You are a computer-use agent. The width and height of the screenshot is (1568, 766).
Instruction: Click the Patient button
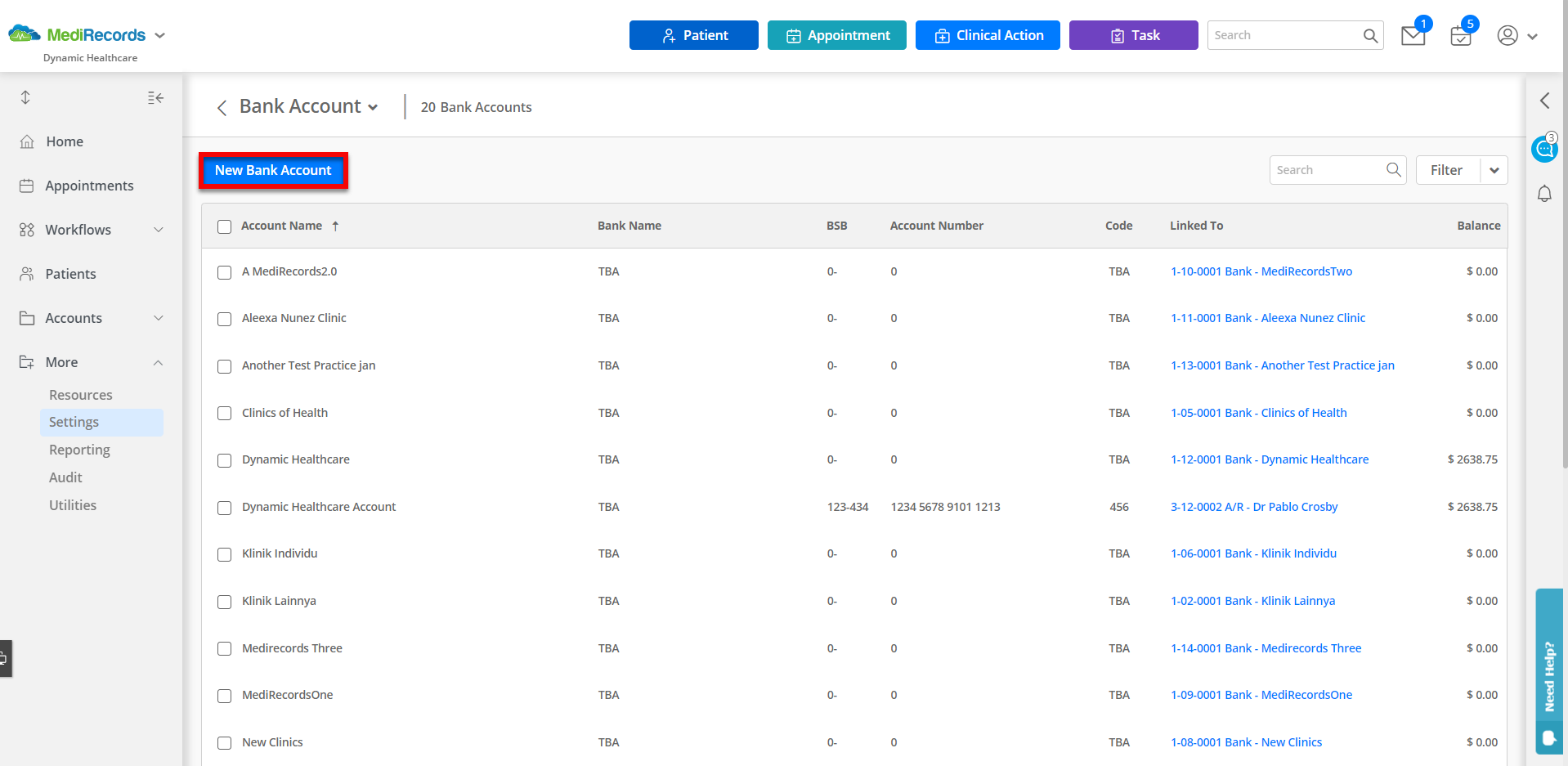click(x=694, y=35)
